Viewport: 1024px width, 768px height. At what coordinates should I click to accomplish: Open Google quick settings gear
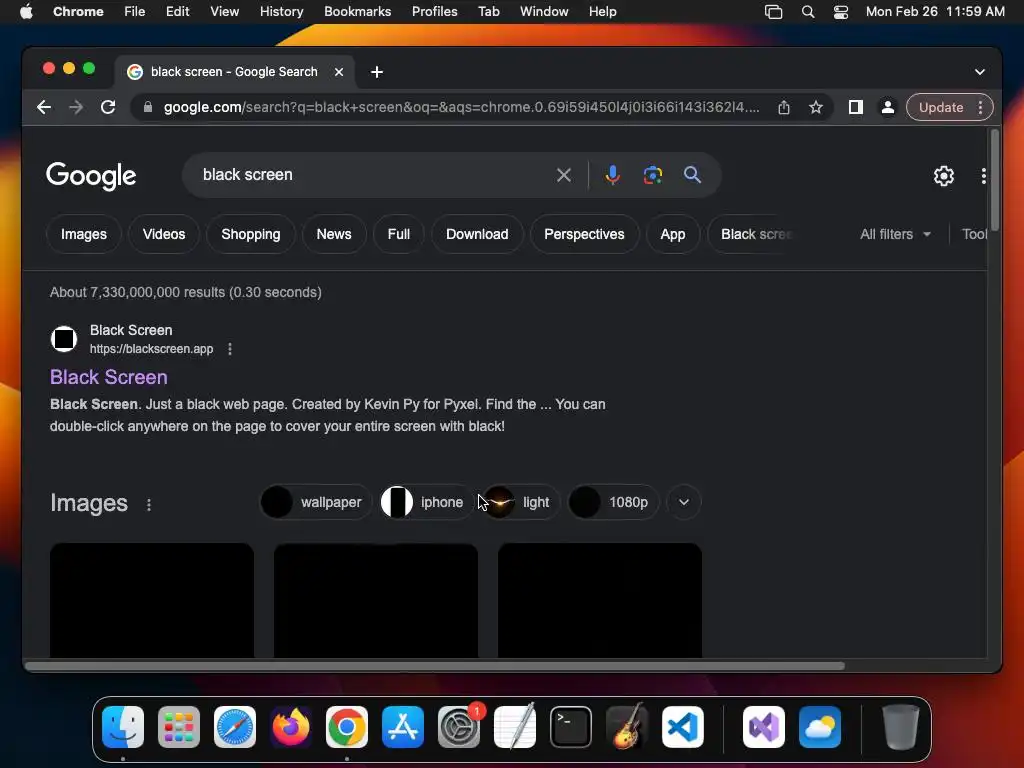(944, 176)
